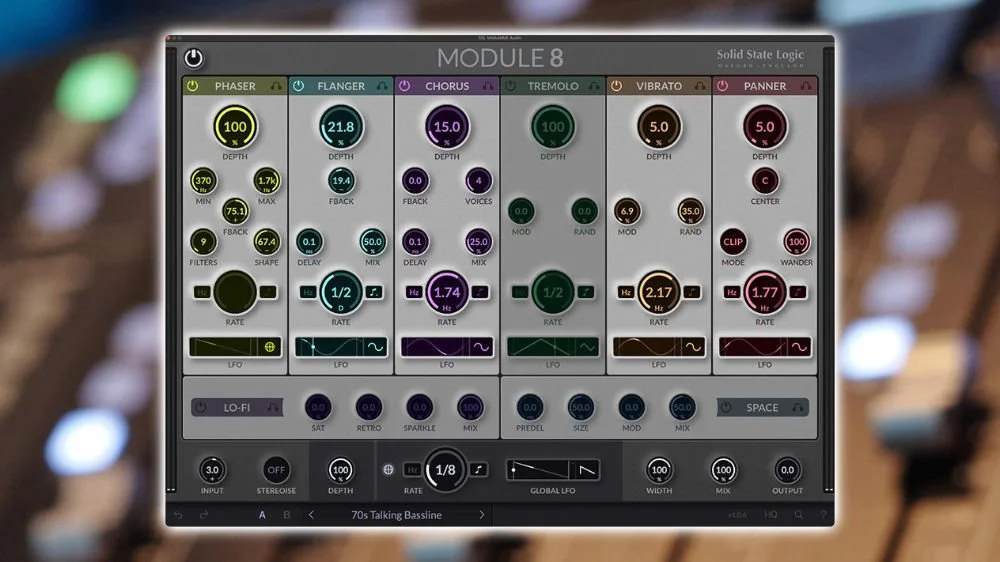Switch Flanger rate to Hz mode

click(x=308, y=292)
